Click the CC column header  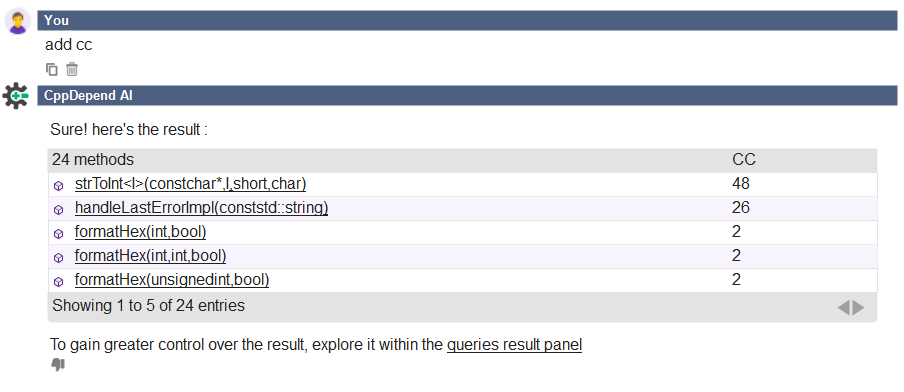pos(744,160)
